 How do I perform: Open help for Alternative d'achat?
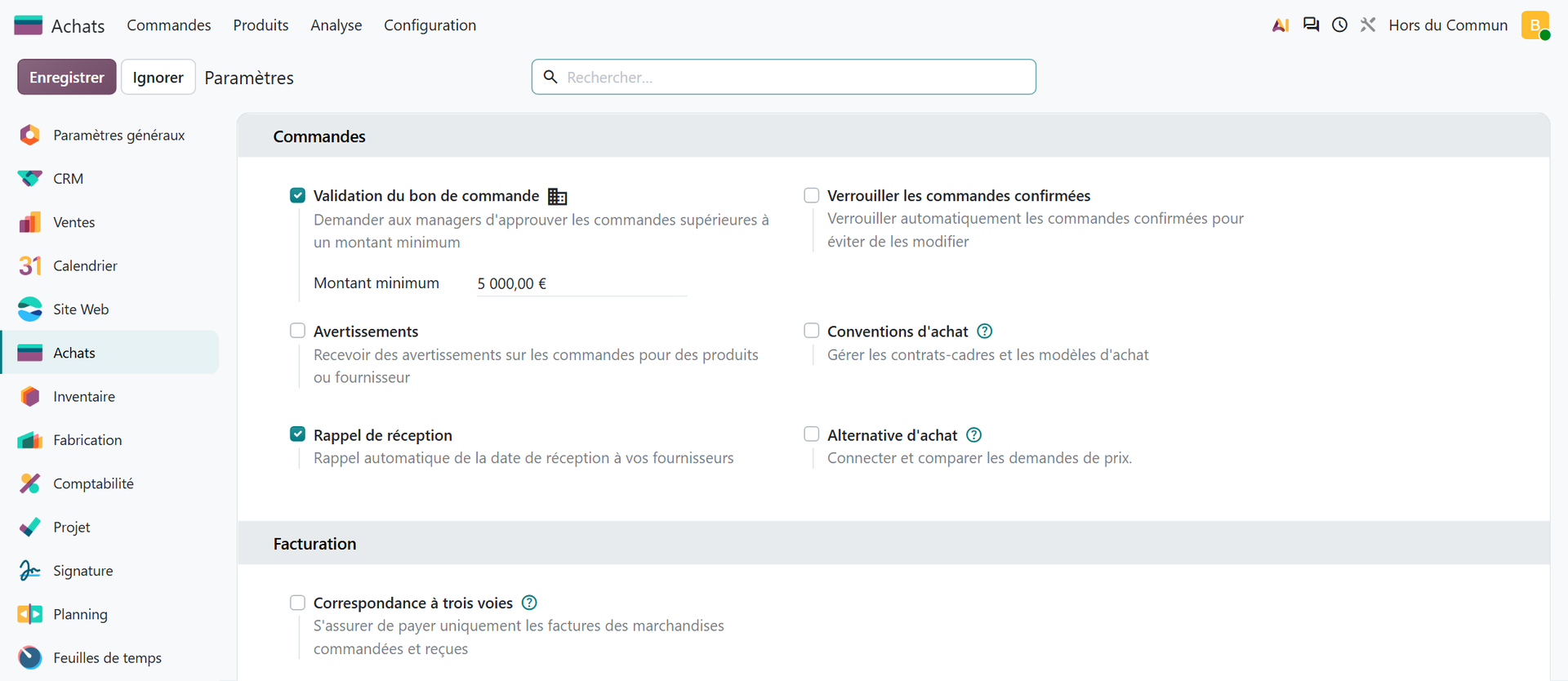click(974, 435)
